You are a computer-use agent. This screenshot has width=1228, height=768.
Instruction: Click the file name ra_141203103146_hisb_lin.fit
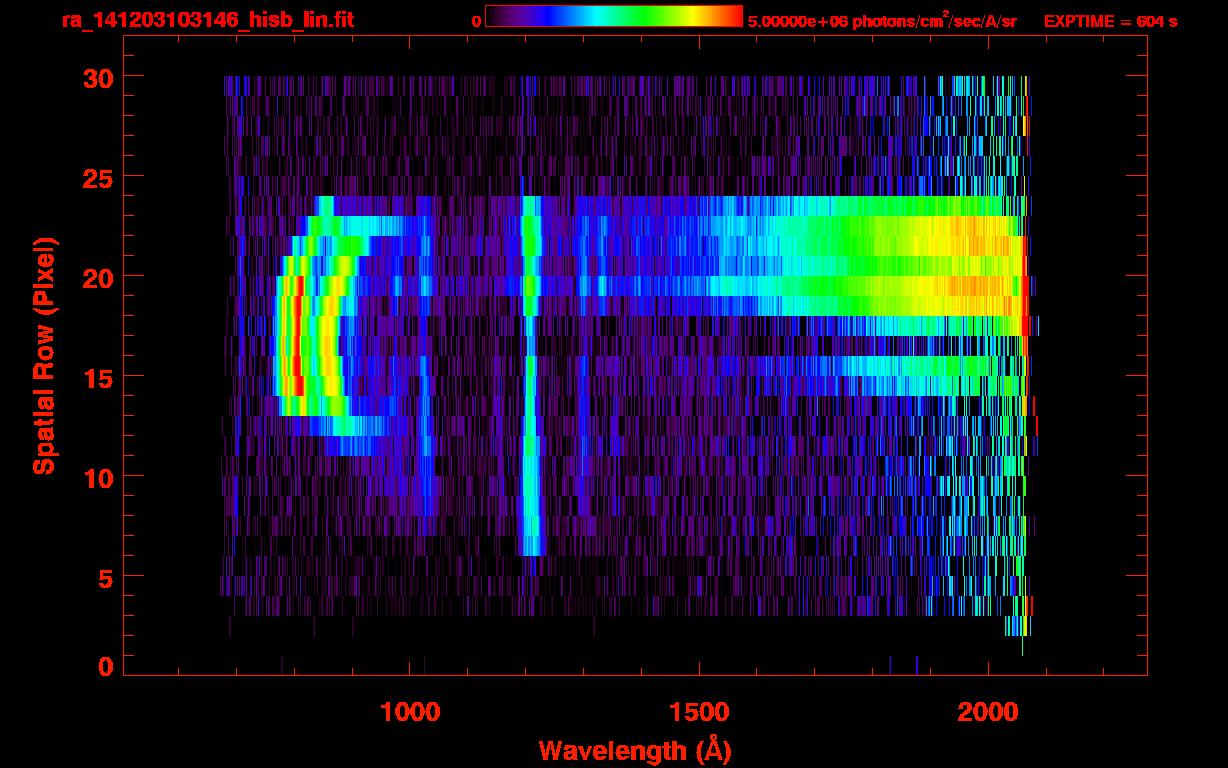pyautogui.click(x=207, y=20)
